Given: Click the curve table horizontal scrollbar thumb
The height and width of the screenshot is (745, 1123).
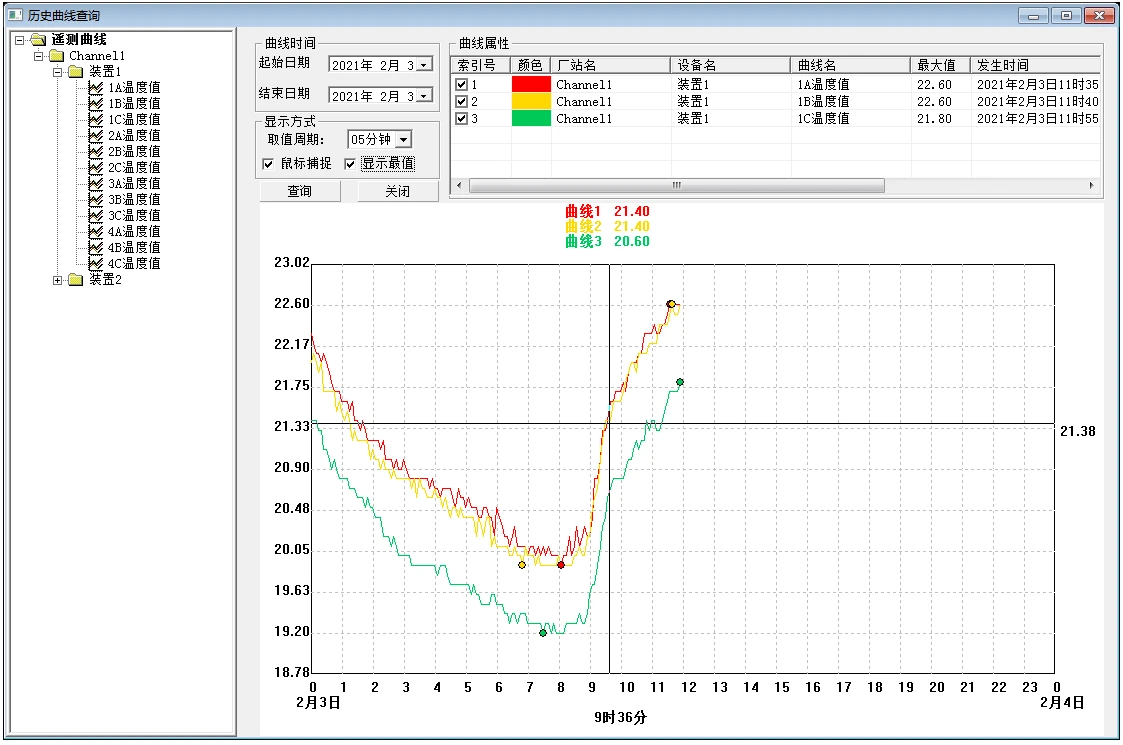Looking at the screenshot, I should 676,186.
